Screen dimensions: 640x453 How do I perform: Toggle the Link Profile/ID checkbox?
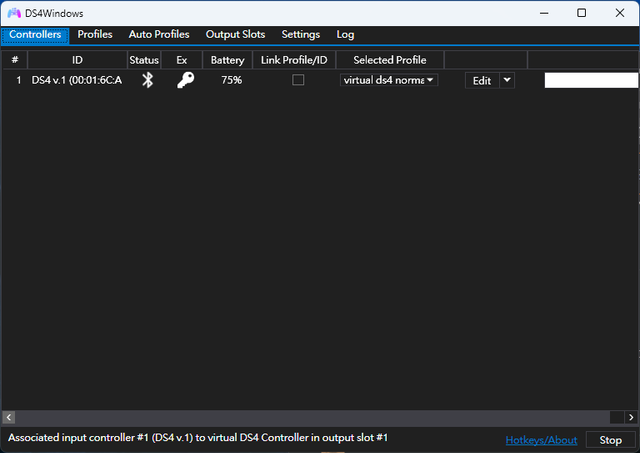click(298, 80)
